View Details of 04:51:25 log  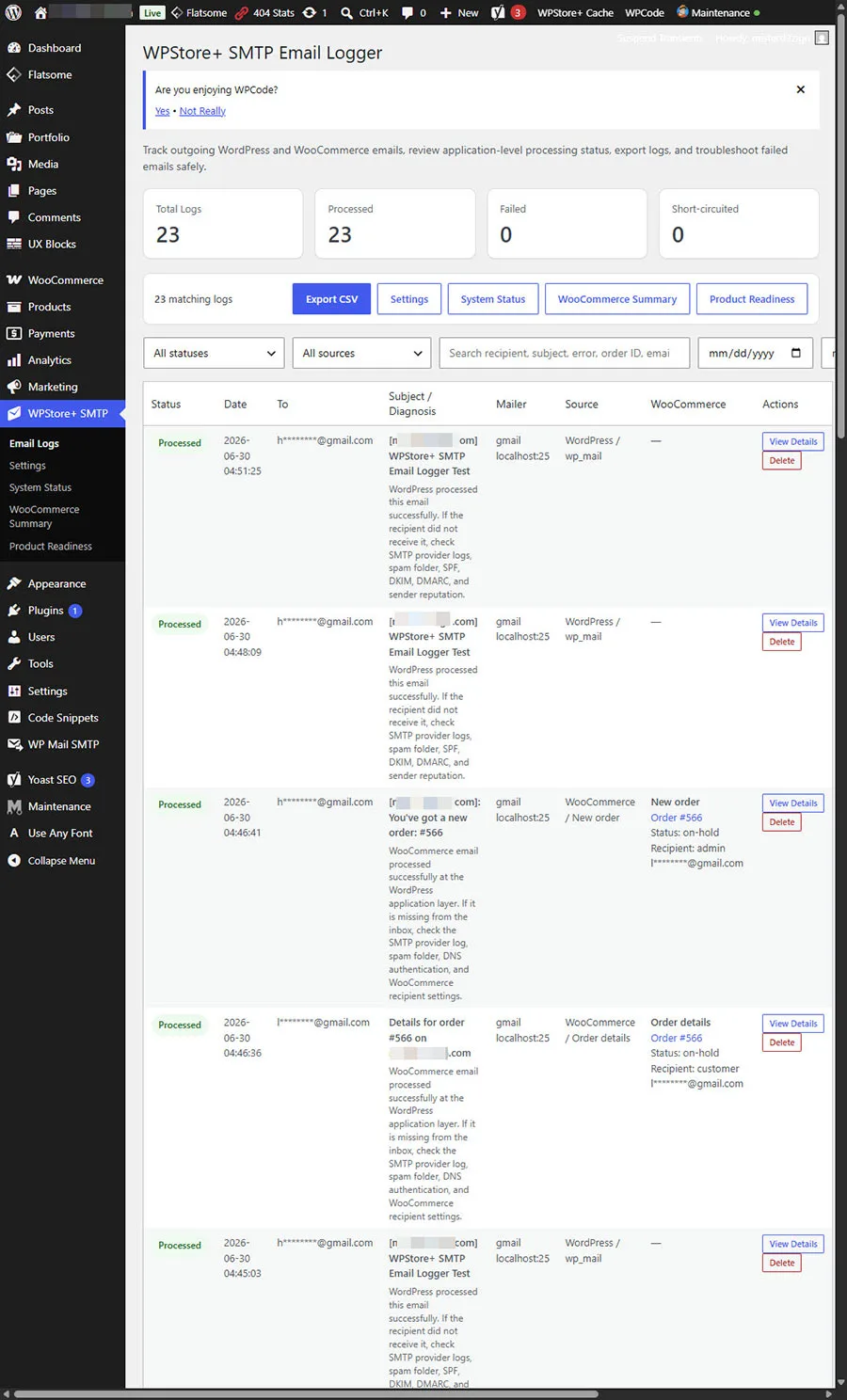(793, 441)
